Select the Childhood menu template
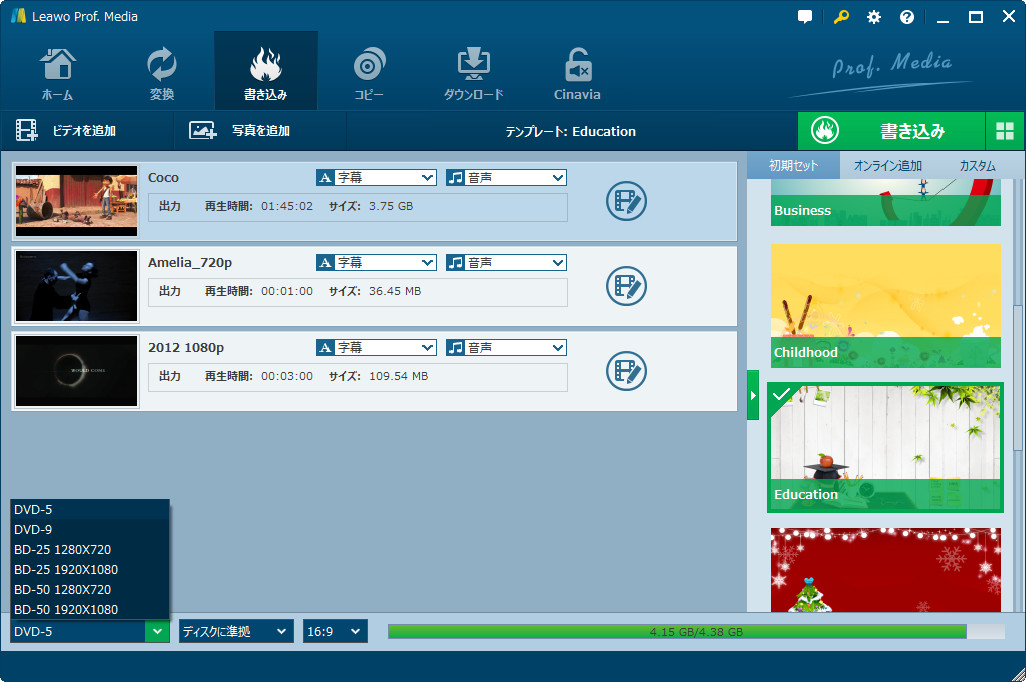This screenshot has width=1026, height=682. (x=886, y=306)
